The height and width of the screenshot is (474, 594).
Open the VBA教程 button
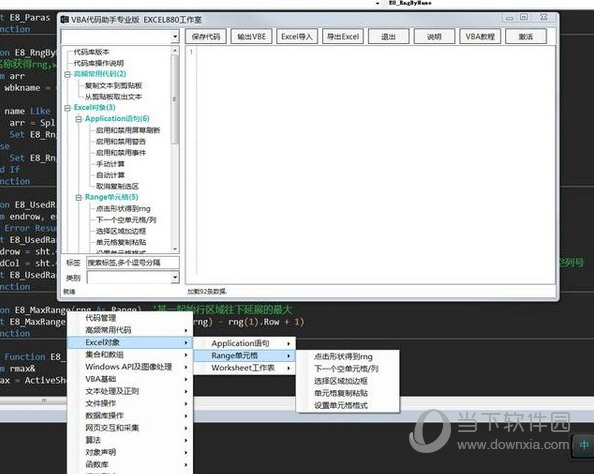(x=480, y=37)
